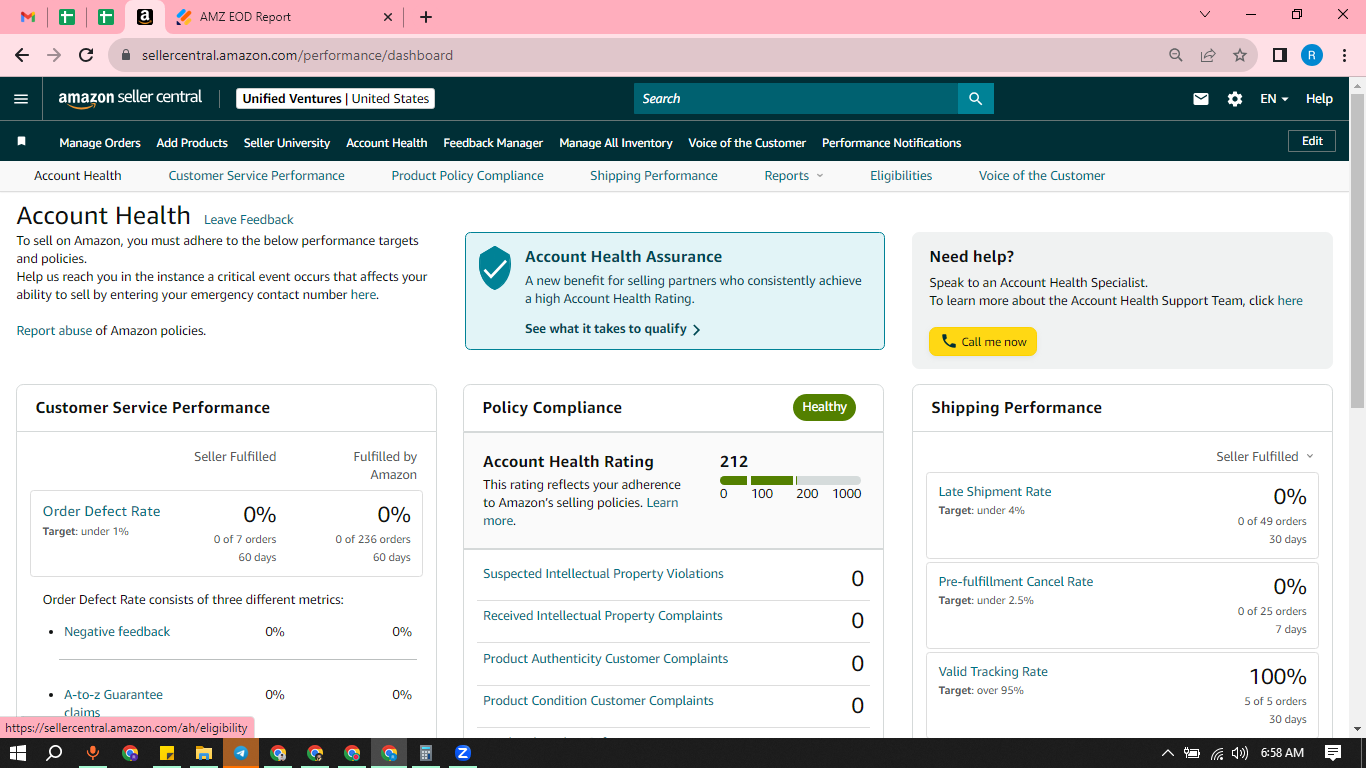Open Product Condition Customer Complaints
The image size is (1366, 768).
click(x=598, y=701)
